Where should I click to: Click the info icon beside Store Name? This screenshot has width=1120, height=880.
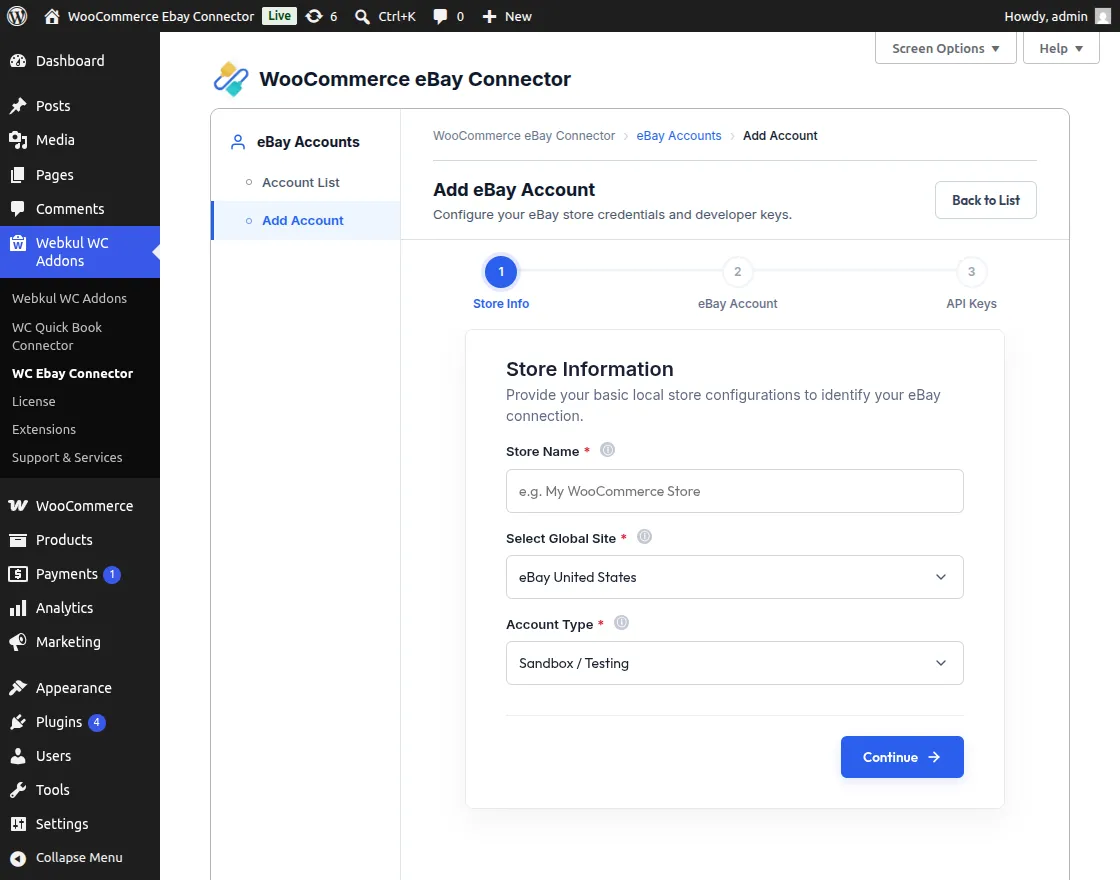tap(607, 450)
